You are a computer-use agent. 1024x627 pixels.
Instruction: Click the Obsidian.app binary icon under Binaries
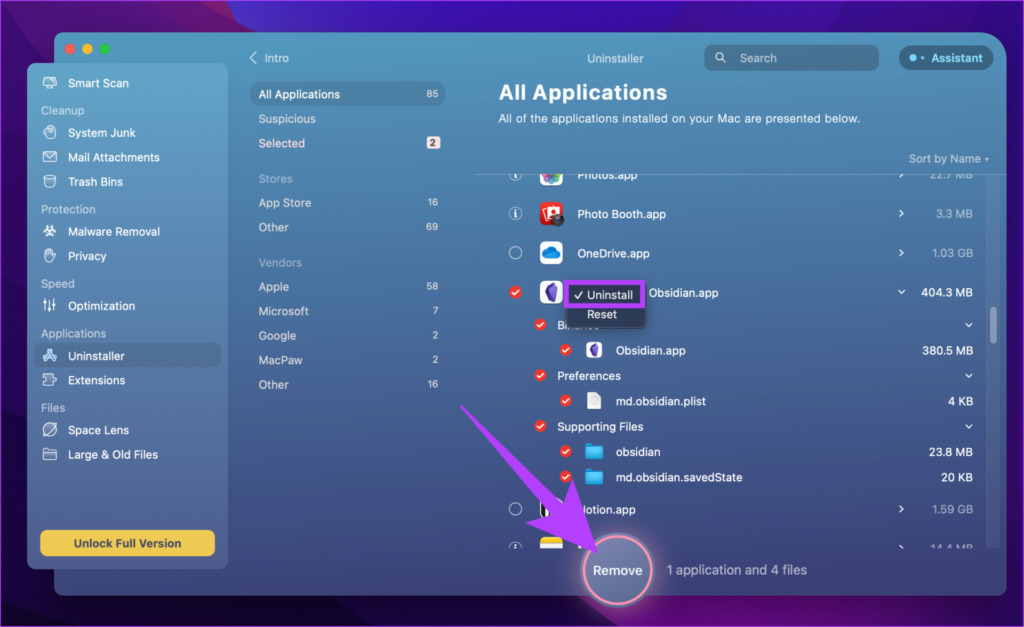[594, 350]
